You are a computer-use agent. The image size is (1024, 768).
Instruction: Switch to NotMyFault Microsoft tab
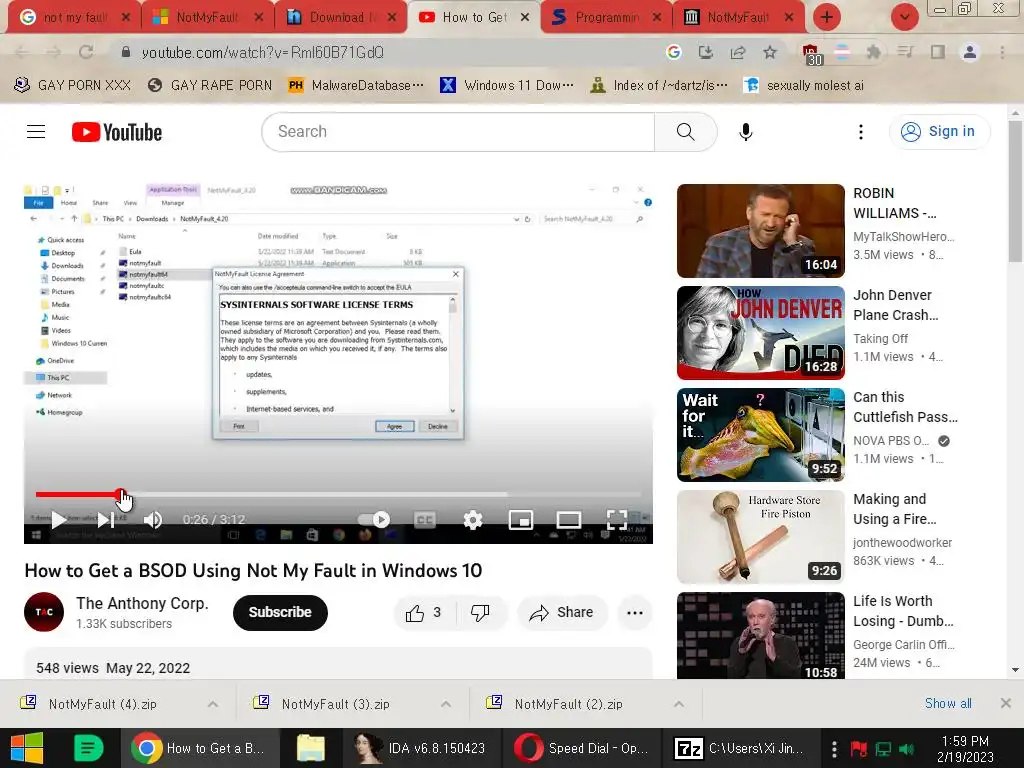click(x=206, y=18)
